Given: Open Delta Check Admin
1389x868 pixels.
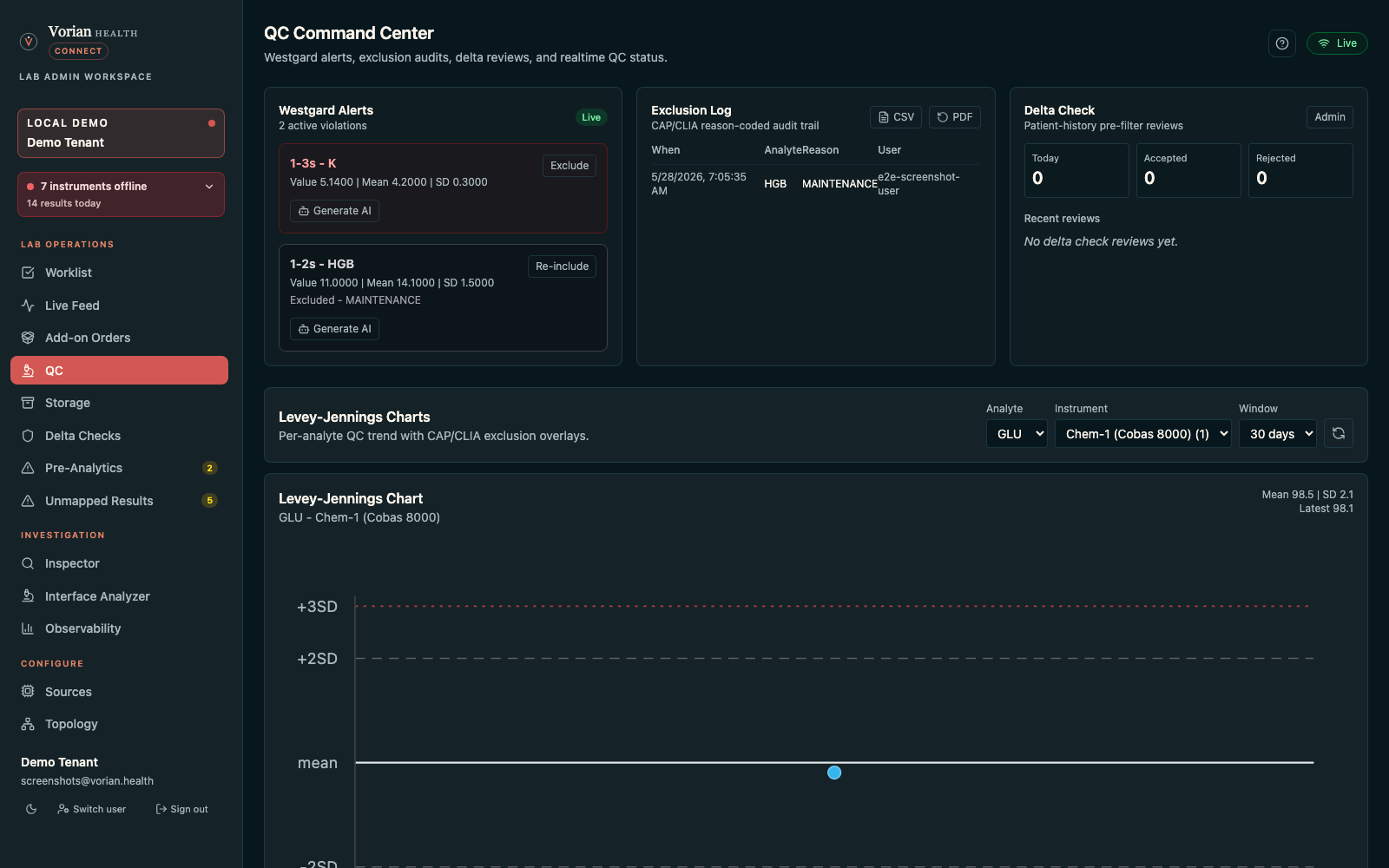Looking at the screenshot, I should (x=1330, y=117).
